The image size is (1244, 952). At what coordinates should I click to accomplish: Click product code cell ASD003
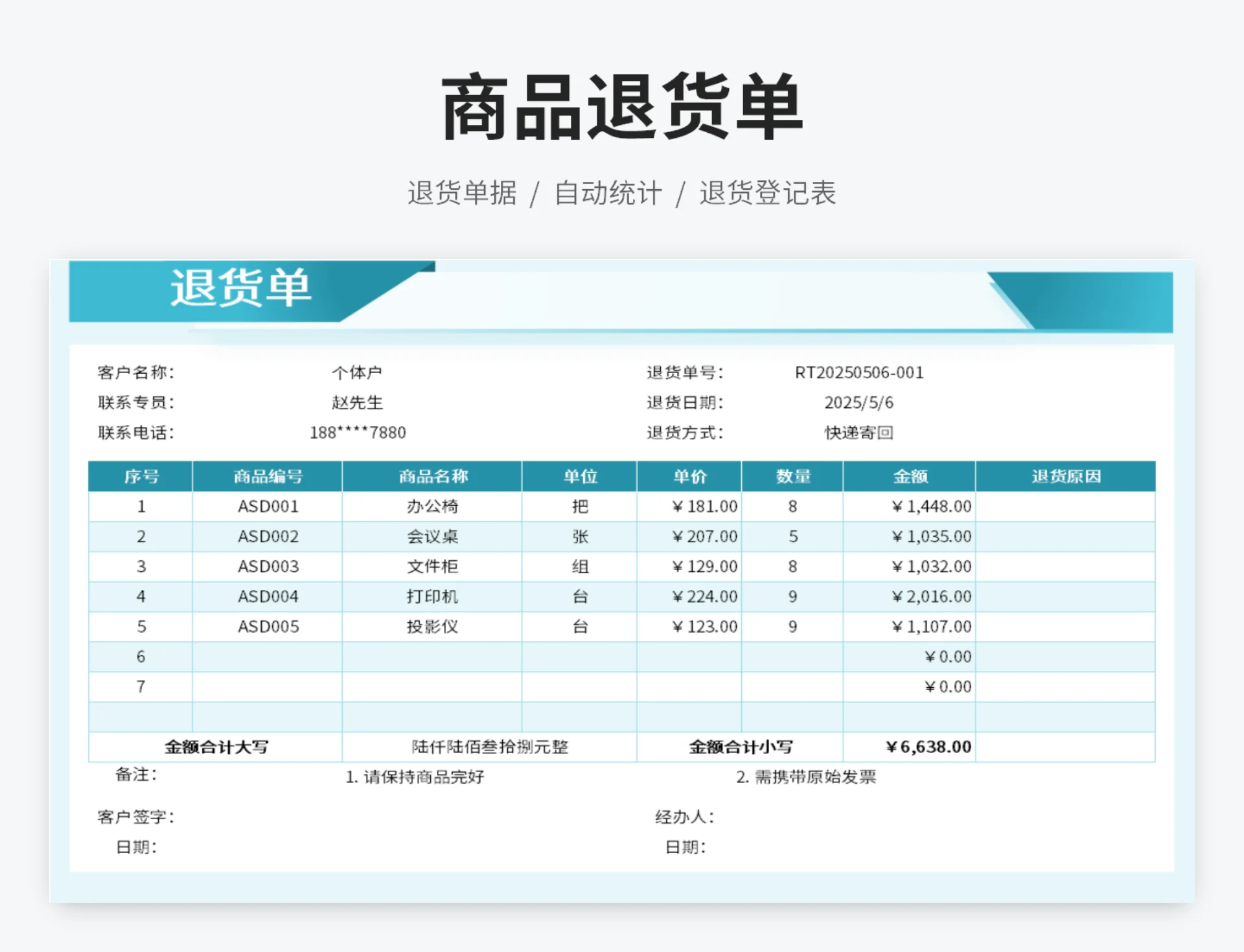268,567
